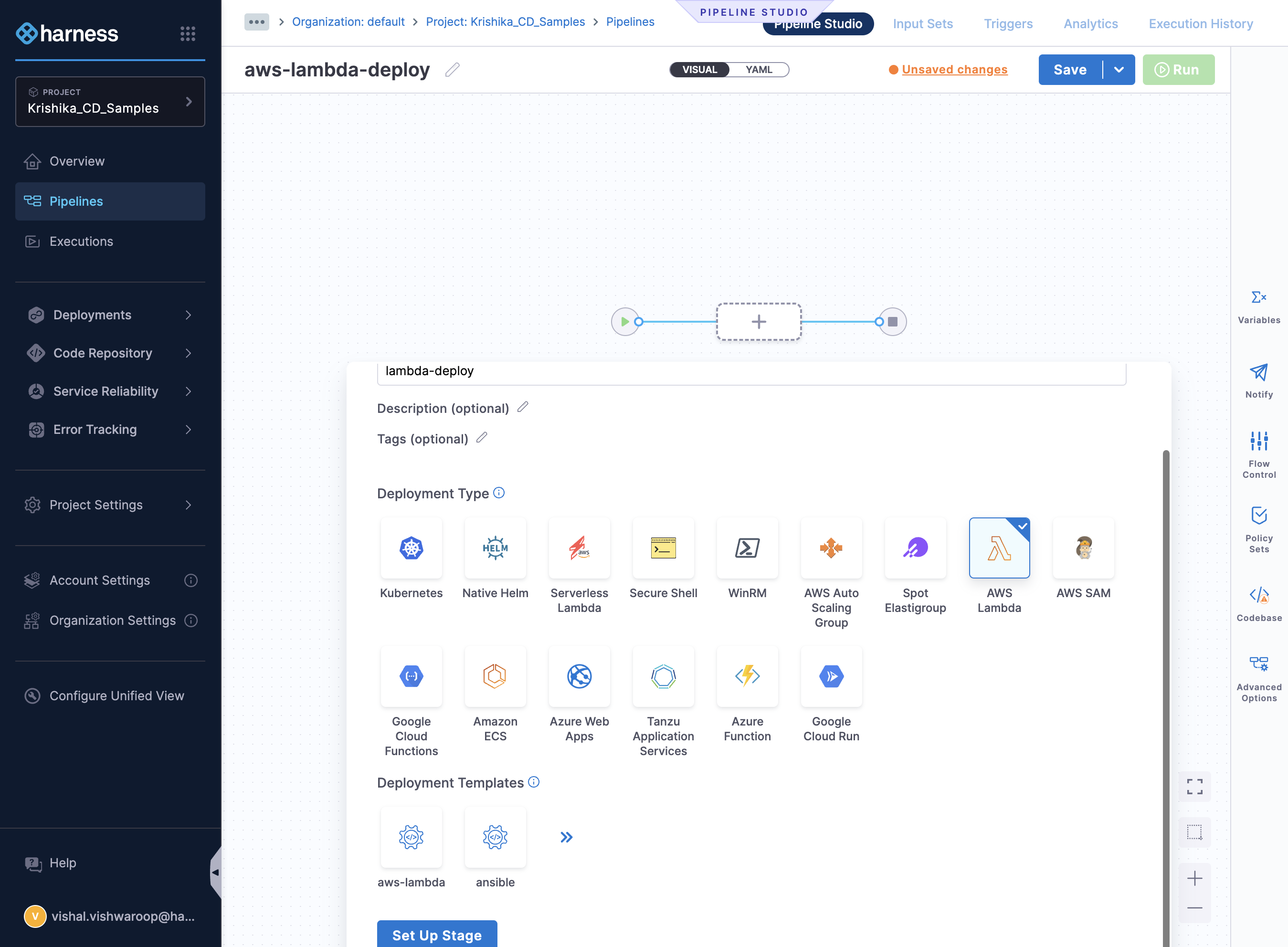Click Deployment Type info icon
Viewport: 1288px width, 947px height.
pos(499,493)
